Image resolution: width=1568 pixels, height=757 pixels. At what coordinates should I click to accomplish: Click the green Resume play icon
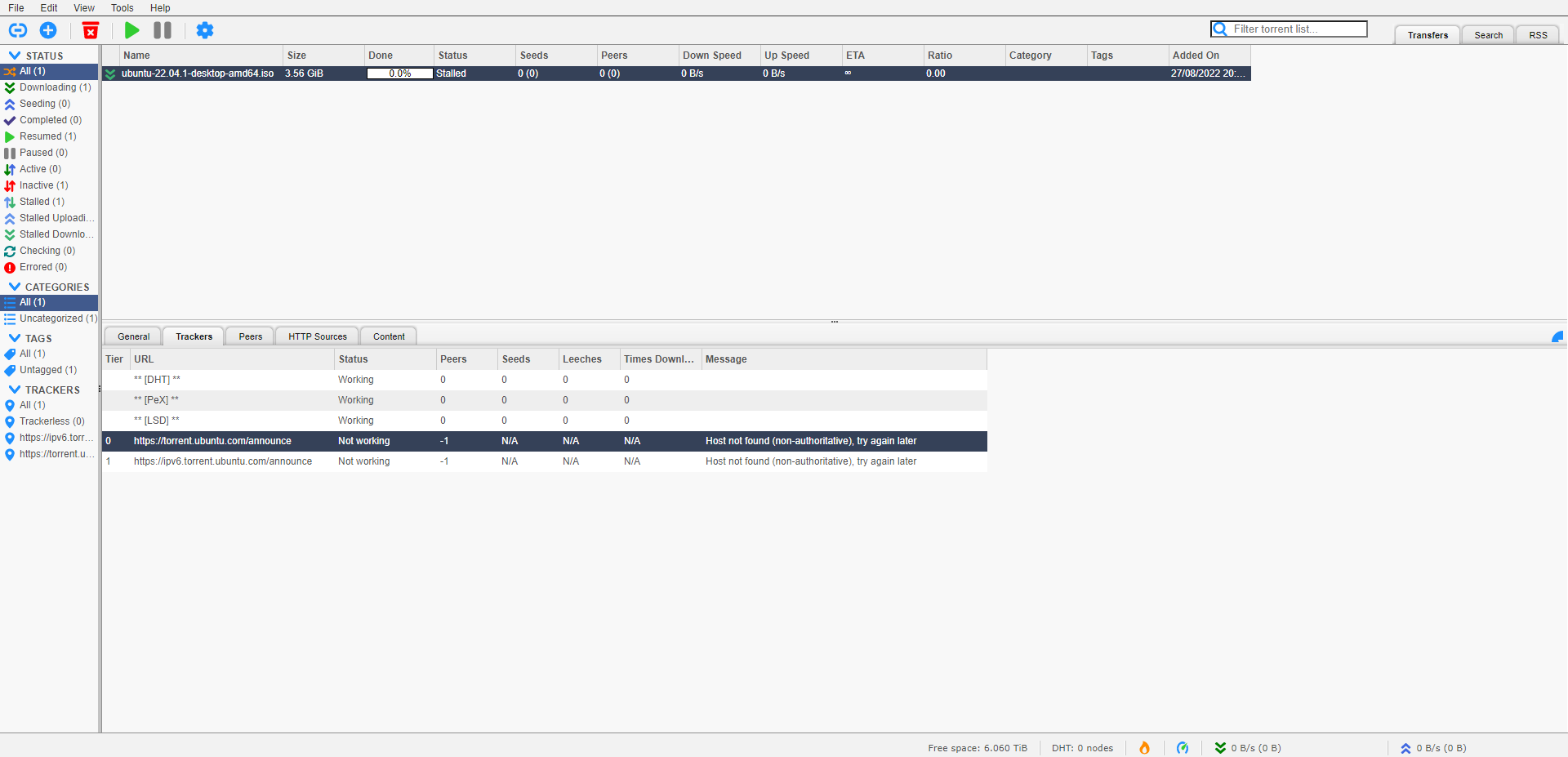(131, 30)
